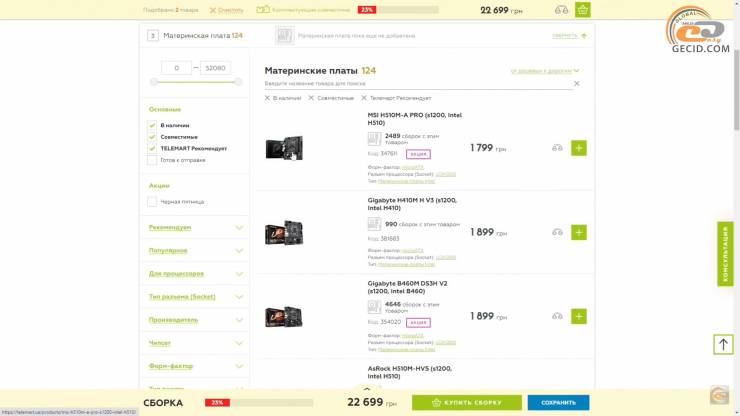
Task: Click the 'Купить сборку' button
Action: coord(467,403)
